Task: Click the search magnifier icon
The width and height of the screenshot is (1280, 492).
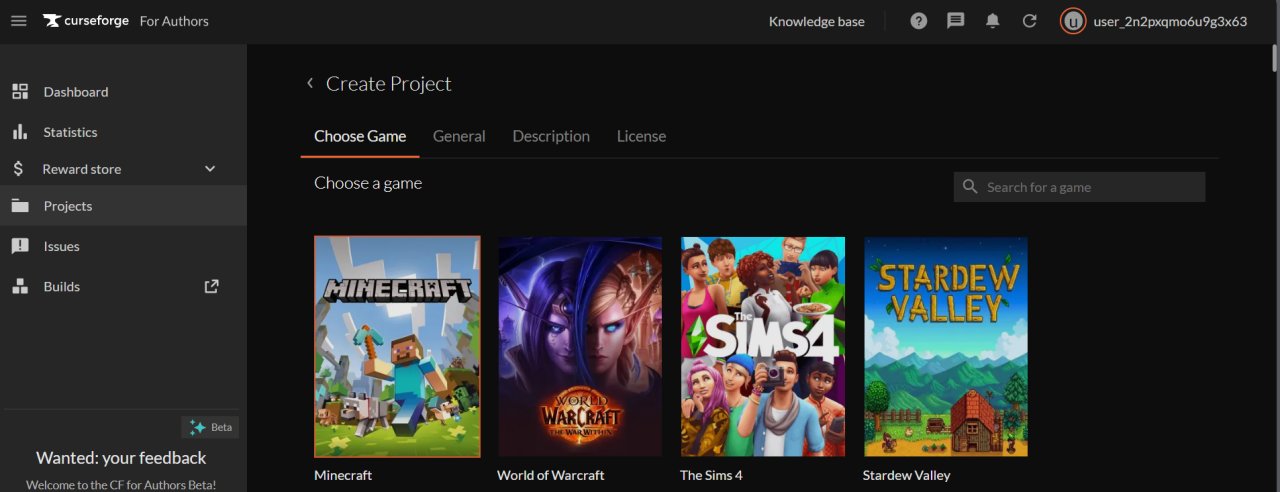Action: tap(970, 187)
